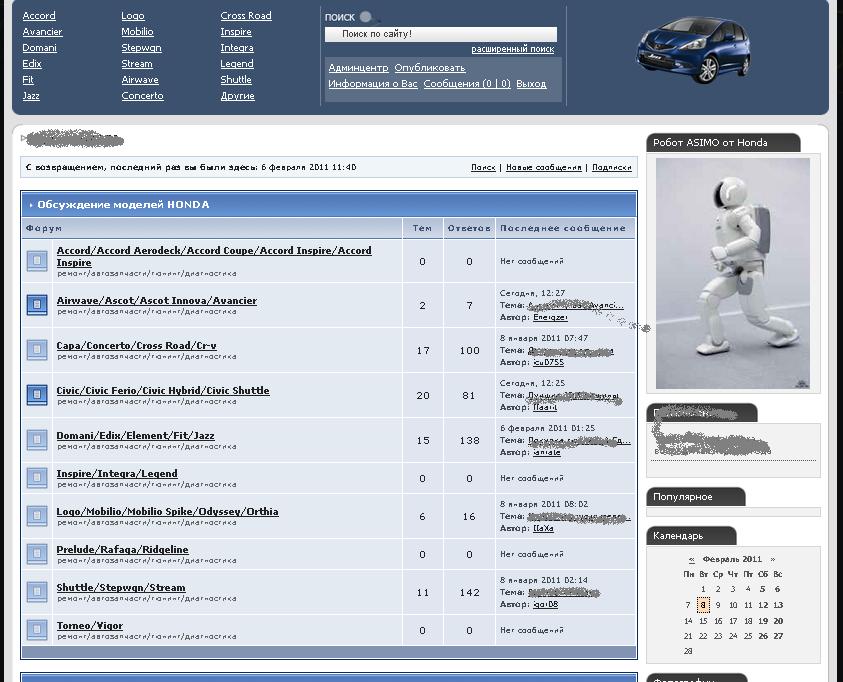
Task: Open the Torneo/Vigor forum
Action: 90,626
